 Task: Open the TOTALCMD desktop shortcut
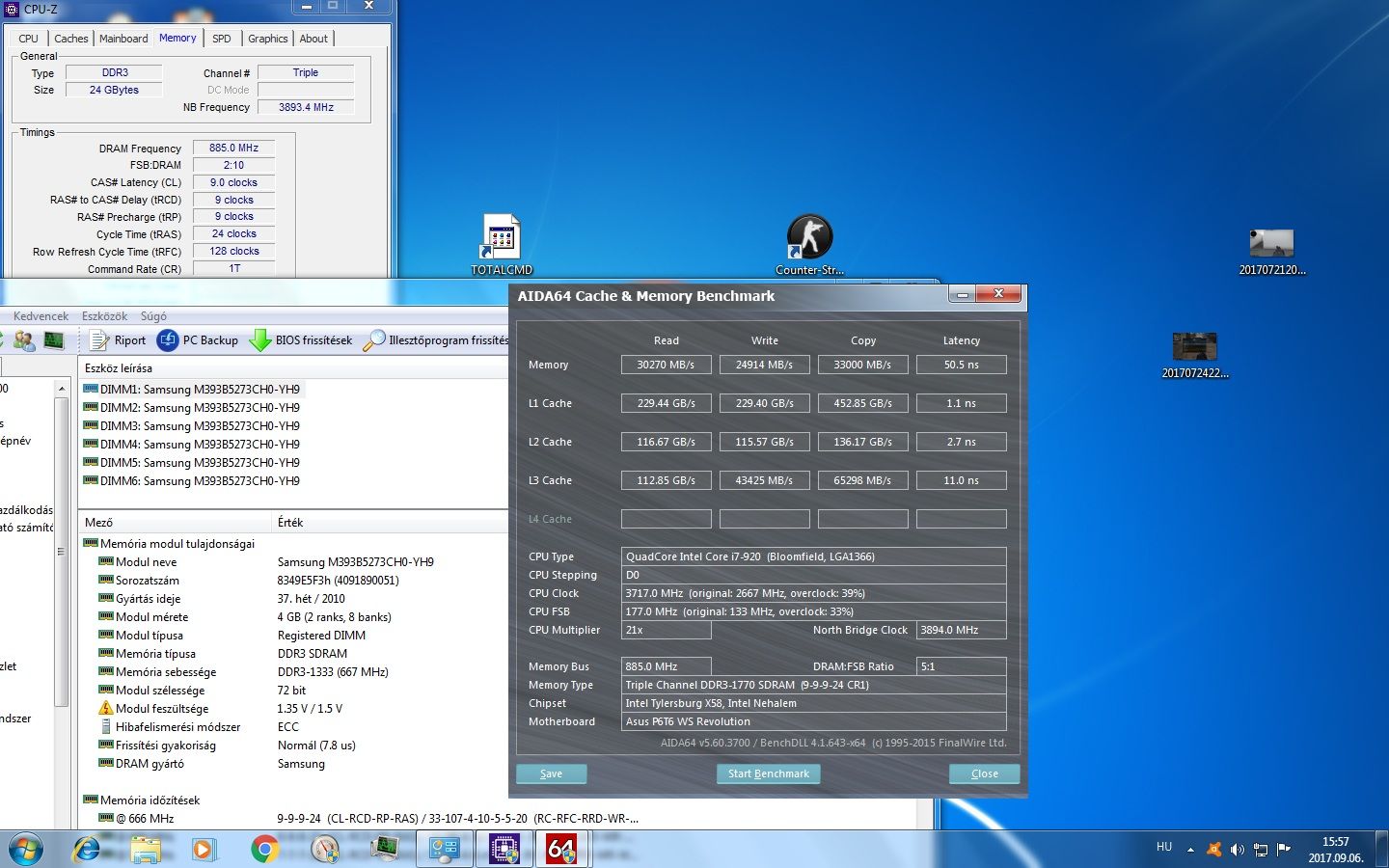point(502,245)
